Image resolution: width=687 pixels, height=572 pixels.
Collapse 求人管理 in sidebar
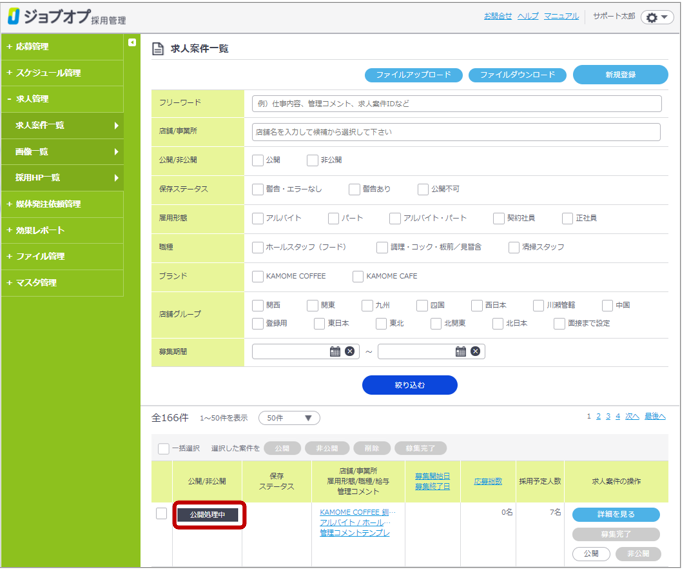pos(62,99)
